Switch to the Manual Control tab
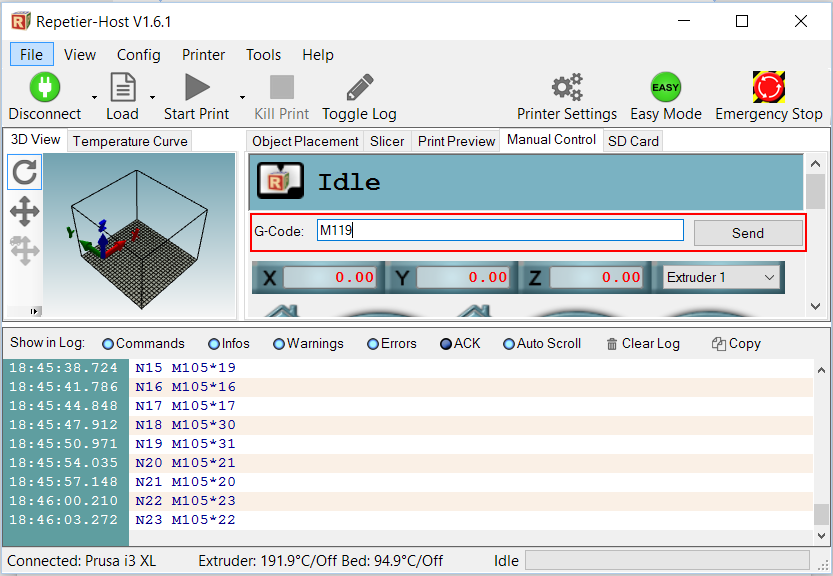Screen dimensions: 833x576 pos(551,140)
